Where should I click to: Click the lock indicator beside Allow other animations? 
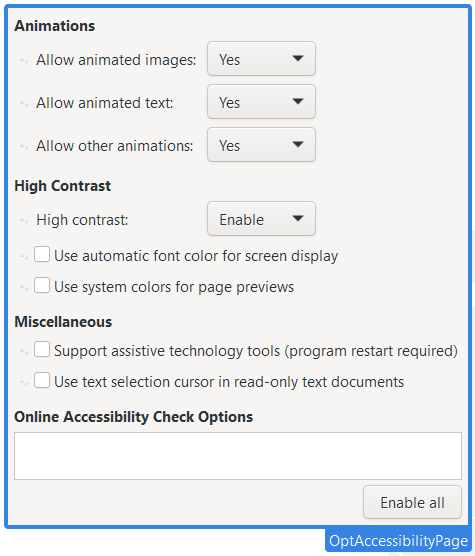(24, 146)
